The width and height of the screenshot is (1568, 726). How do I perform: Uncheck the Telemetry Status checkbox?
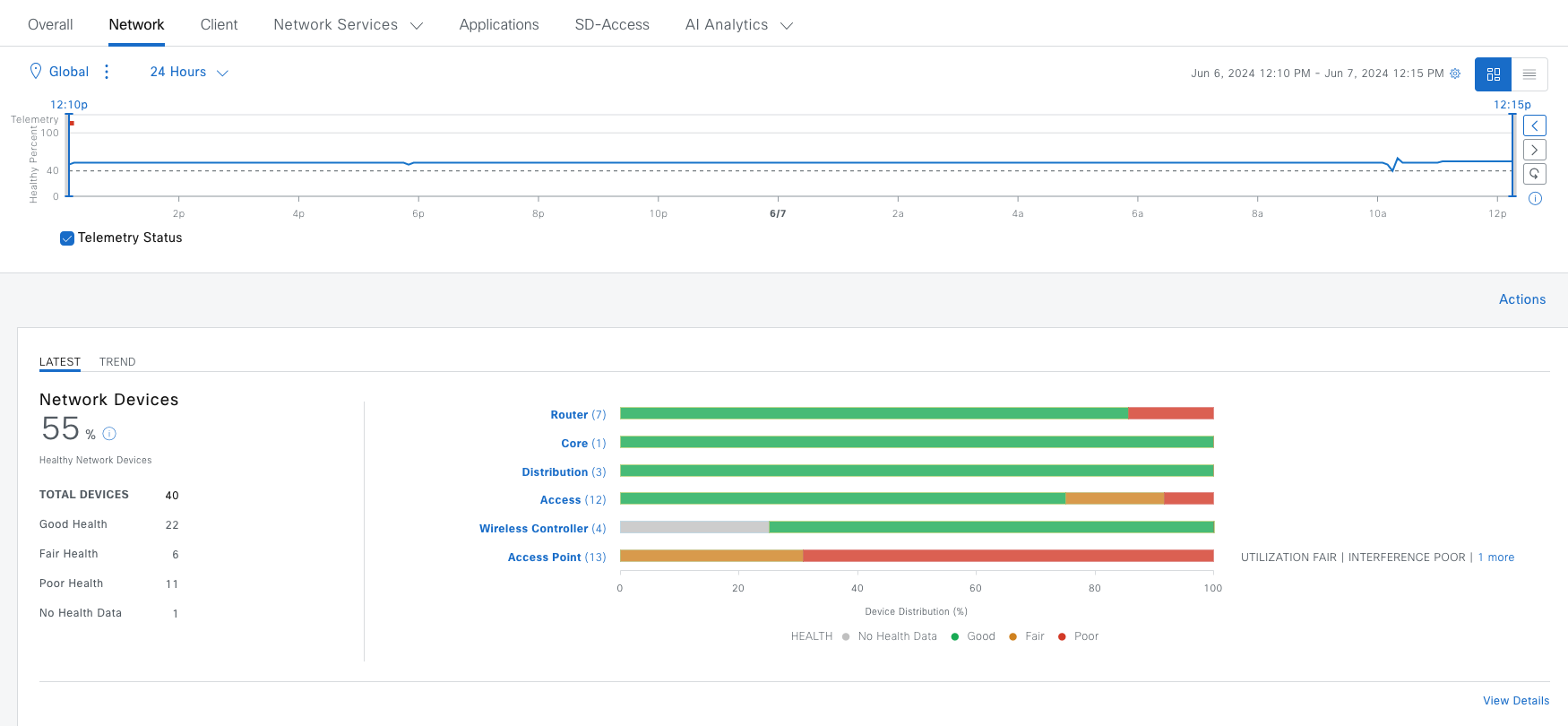point(67,238)
